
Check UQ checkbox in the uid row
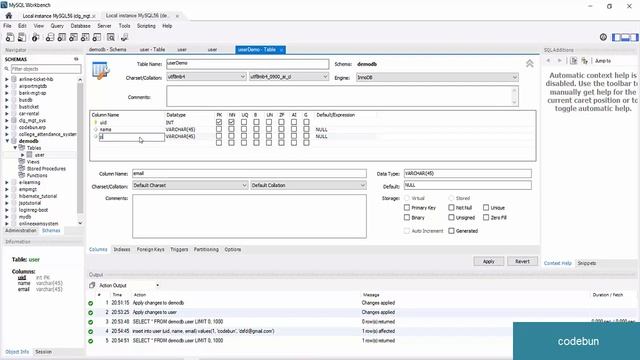[244, 122]
